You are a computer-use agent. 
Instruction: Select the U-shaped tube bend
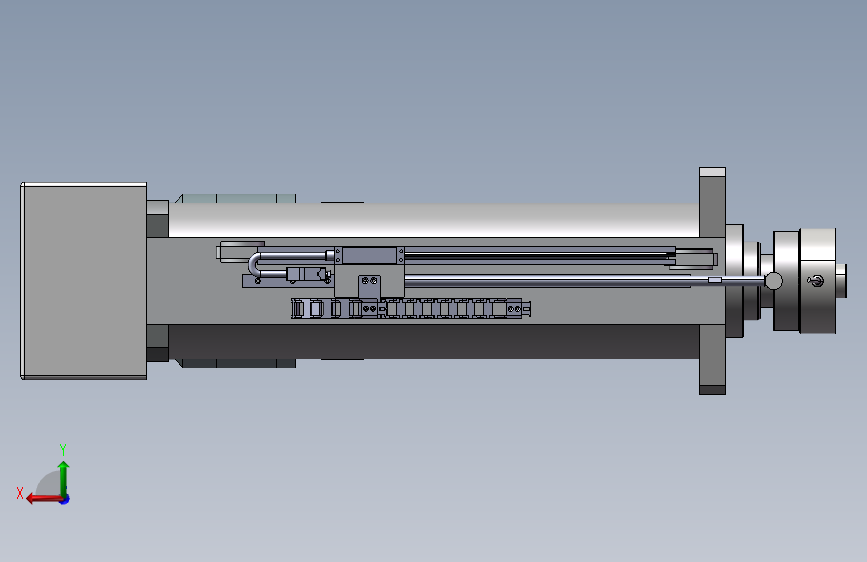[254, 264]
